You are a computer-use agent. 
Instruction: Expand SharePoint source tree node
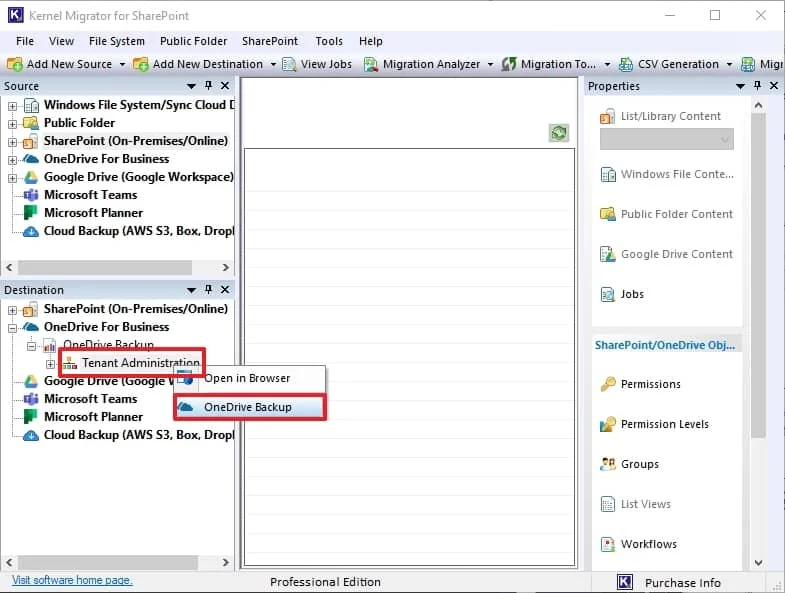[x=12, y=142]
